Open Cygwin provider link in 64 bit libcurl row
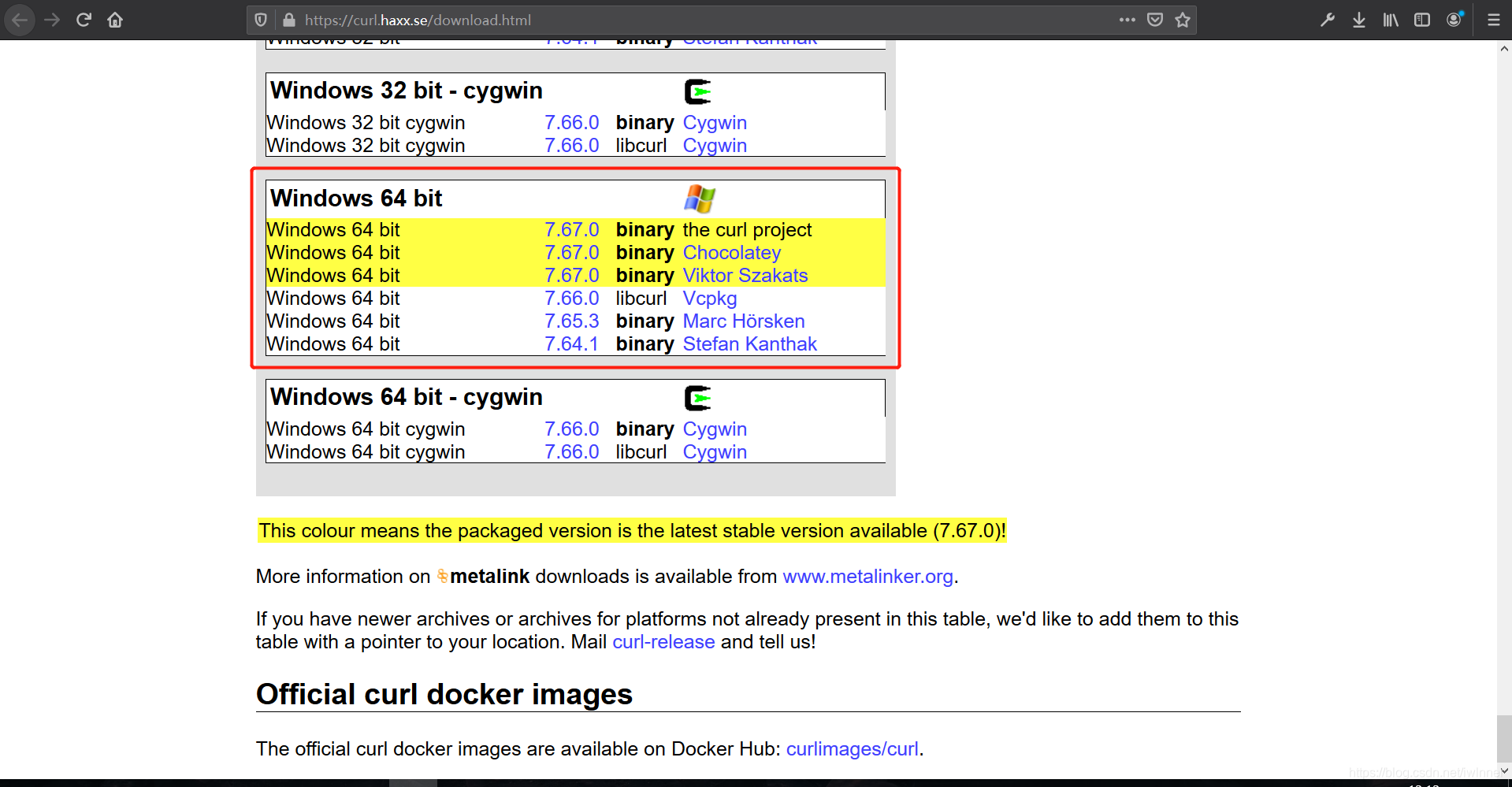This screenshot has height=787, width=1512. (715, 452)
